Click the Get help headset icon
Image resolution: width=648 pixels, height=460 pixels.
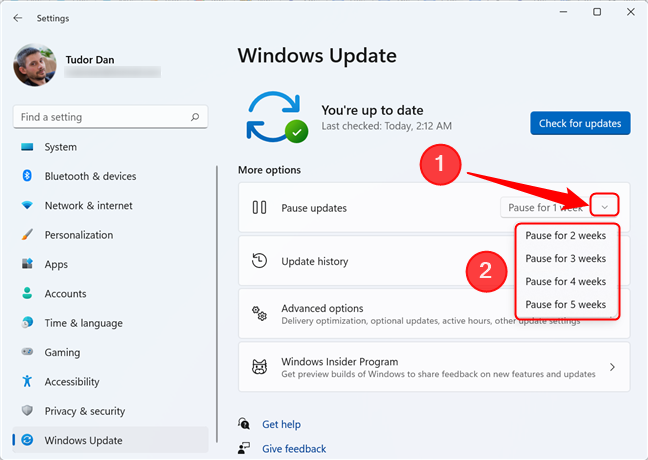tap(244, 424)
